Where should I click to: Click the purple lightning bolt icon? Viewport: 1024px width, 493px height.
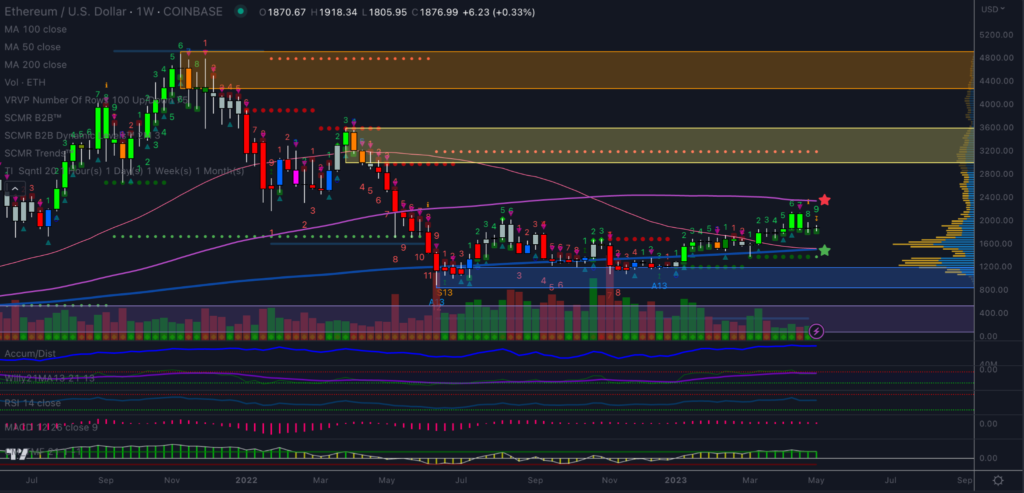816,332
